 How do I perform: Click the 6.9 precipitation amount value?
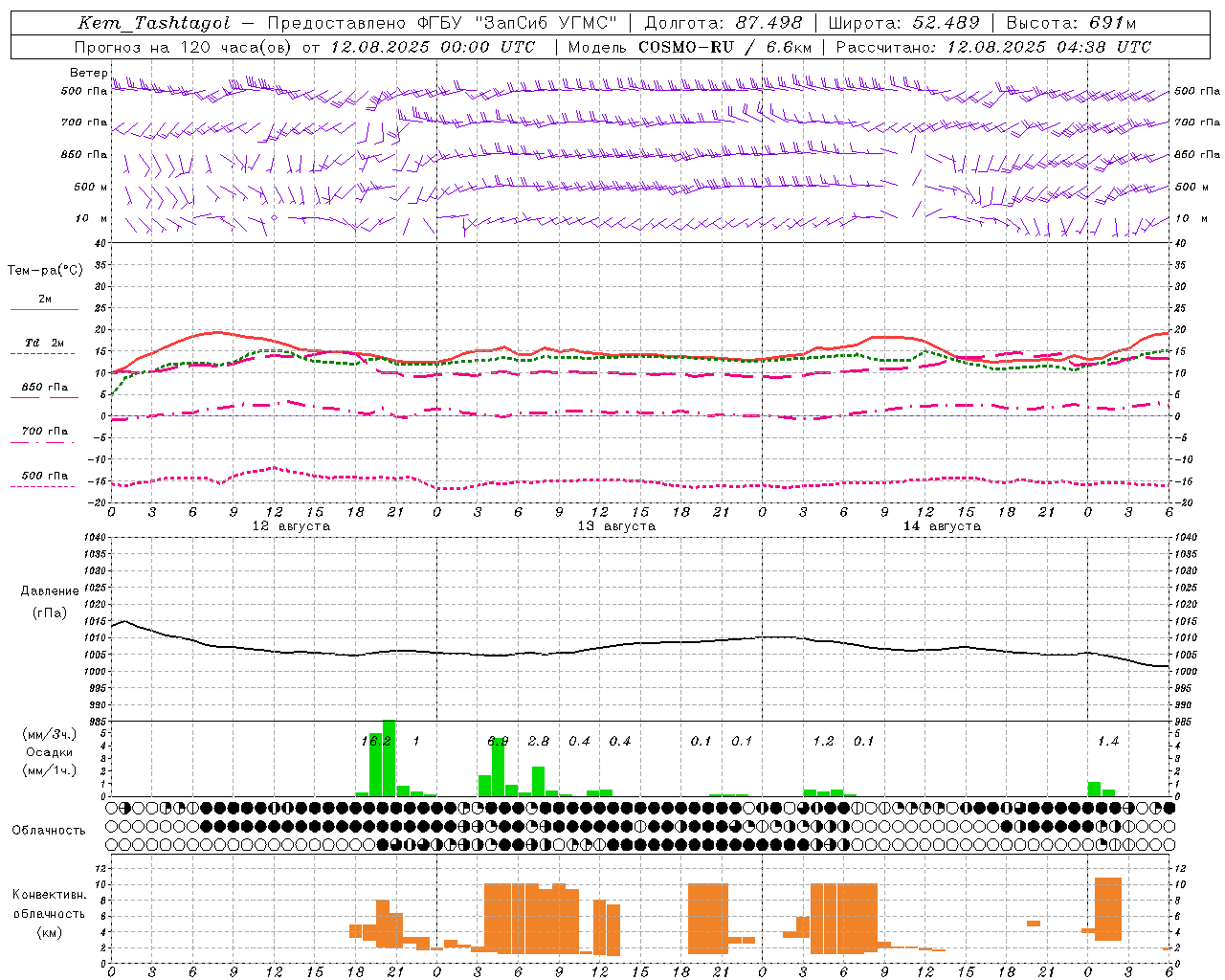[x=498, y=742]
